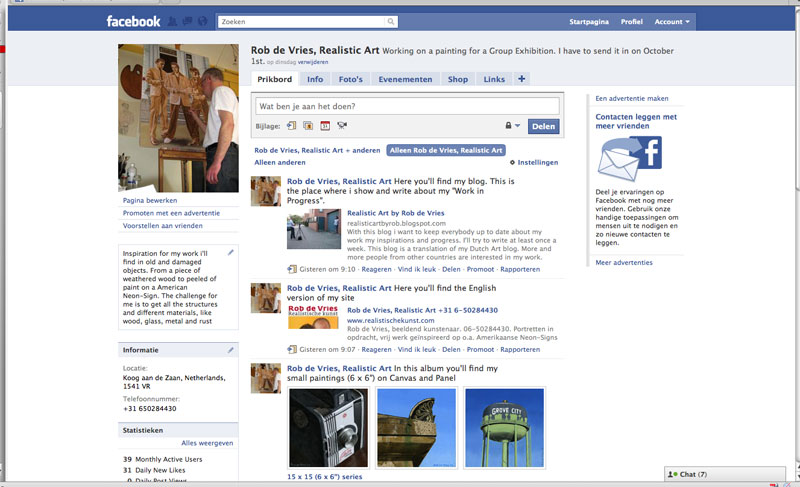Screen dimensions: 800x487
Task: Click Reageren on the 9:10 post
Action: [377, 269]
